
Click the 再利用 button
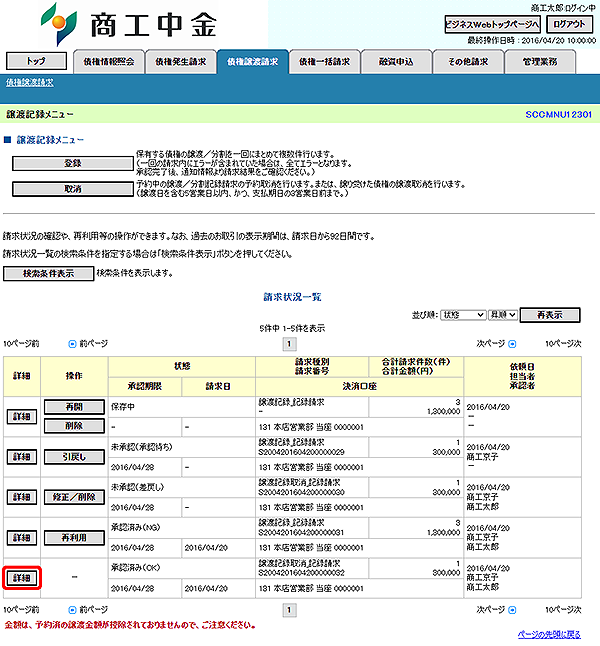tap(74, 538)
